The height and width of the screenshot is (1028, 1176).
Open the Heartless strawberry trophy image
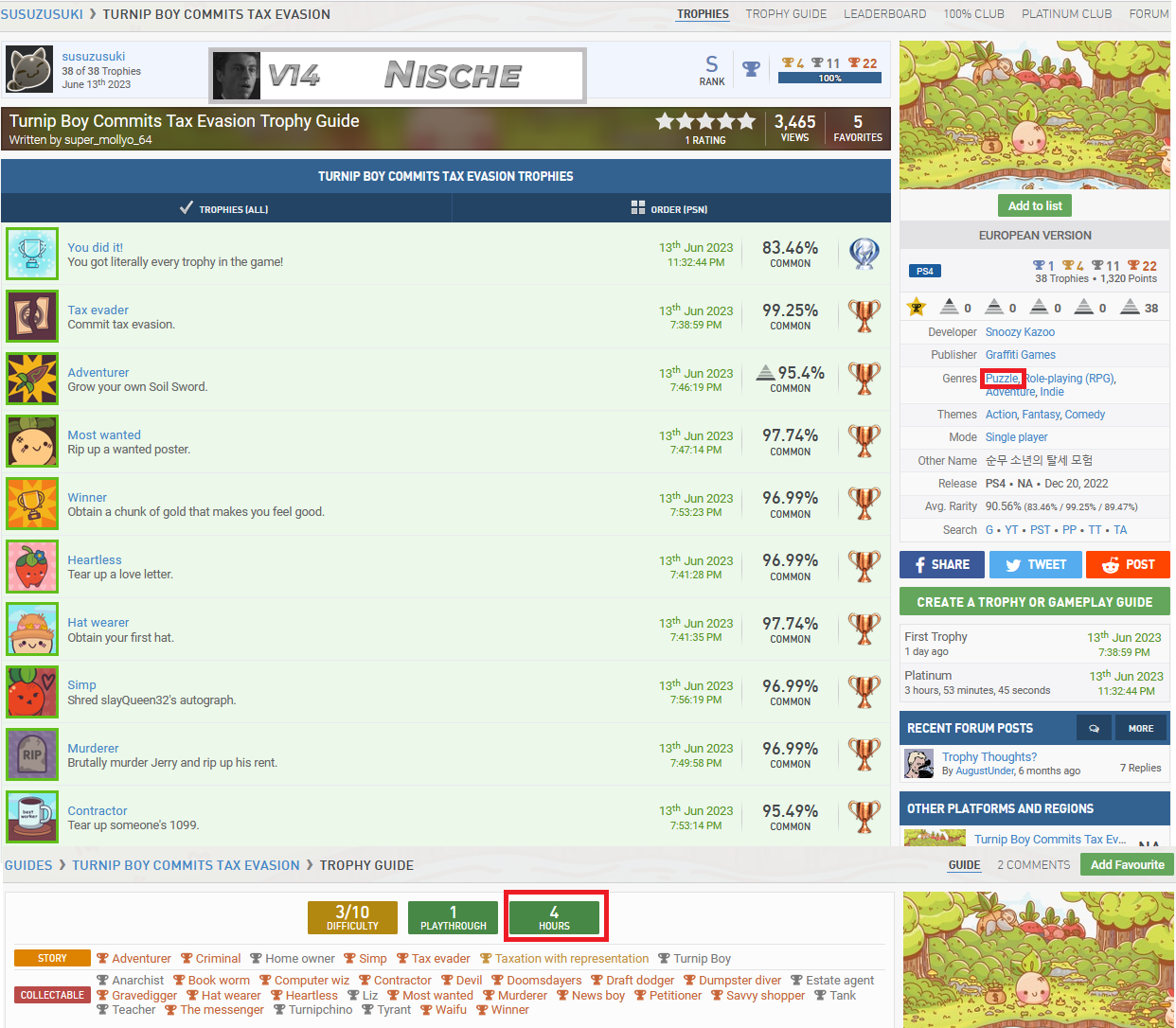pyautogui.click(x=32, y=566)
